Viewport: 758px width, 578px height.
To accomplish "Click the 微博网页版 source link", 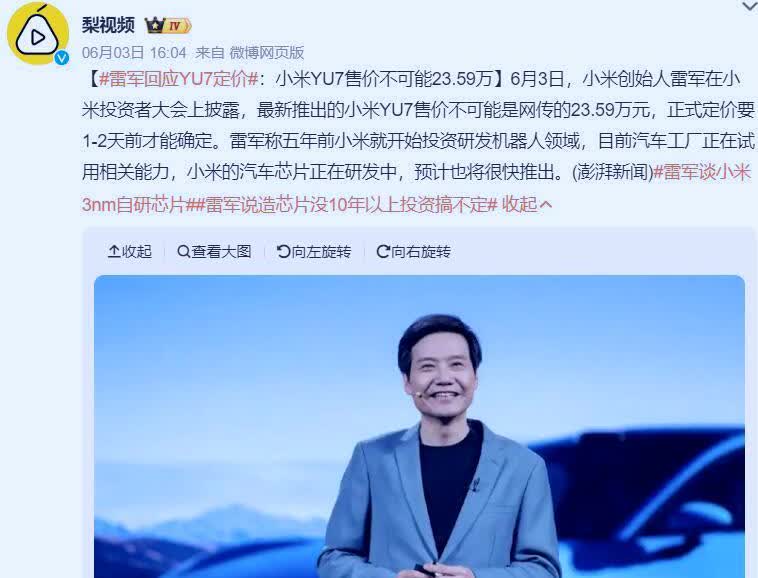I will 267,52.
